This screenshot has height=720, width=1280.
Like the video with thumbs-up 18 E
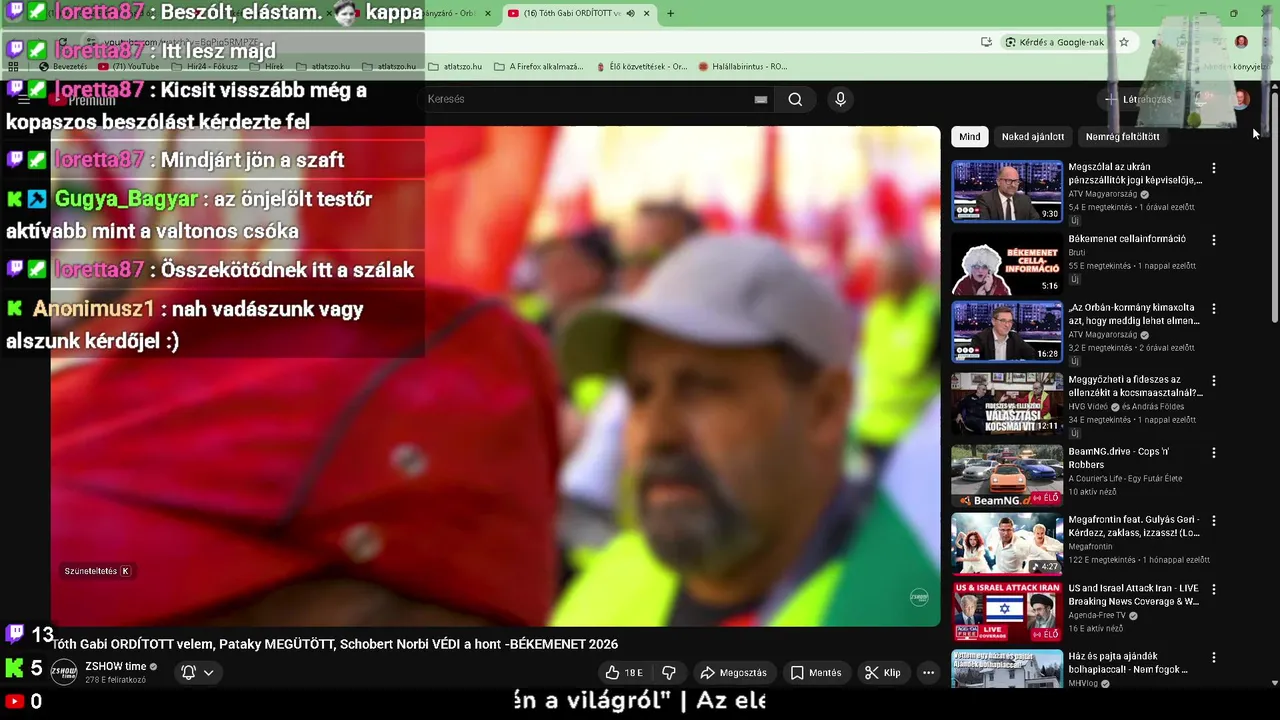(624, 673)
